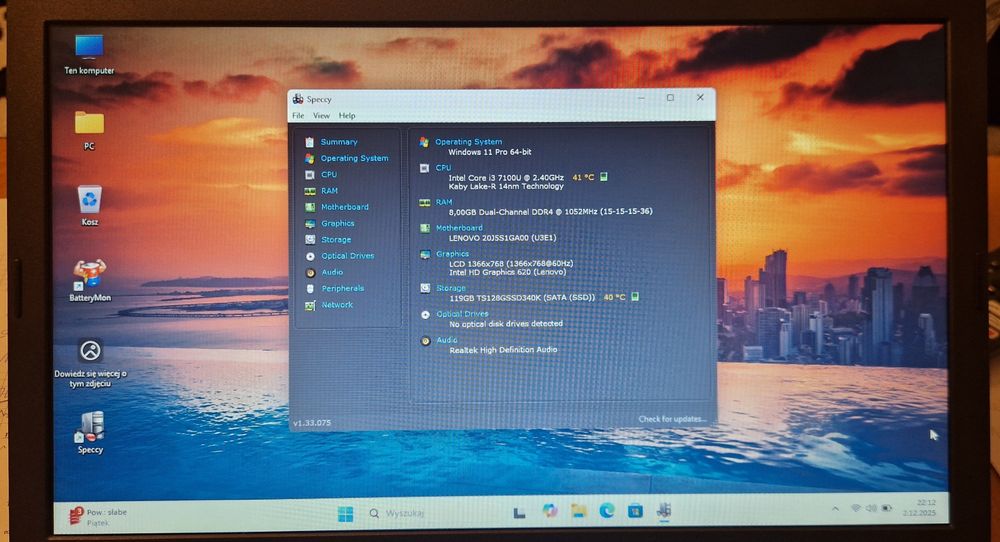Click the 'Windows 11 Pro 64-bit' text
Image resolution: width=1000 pixels, height=542 pixels.
[x=489, y=152]
